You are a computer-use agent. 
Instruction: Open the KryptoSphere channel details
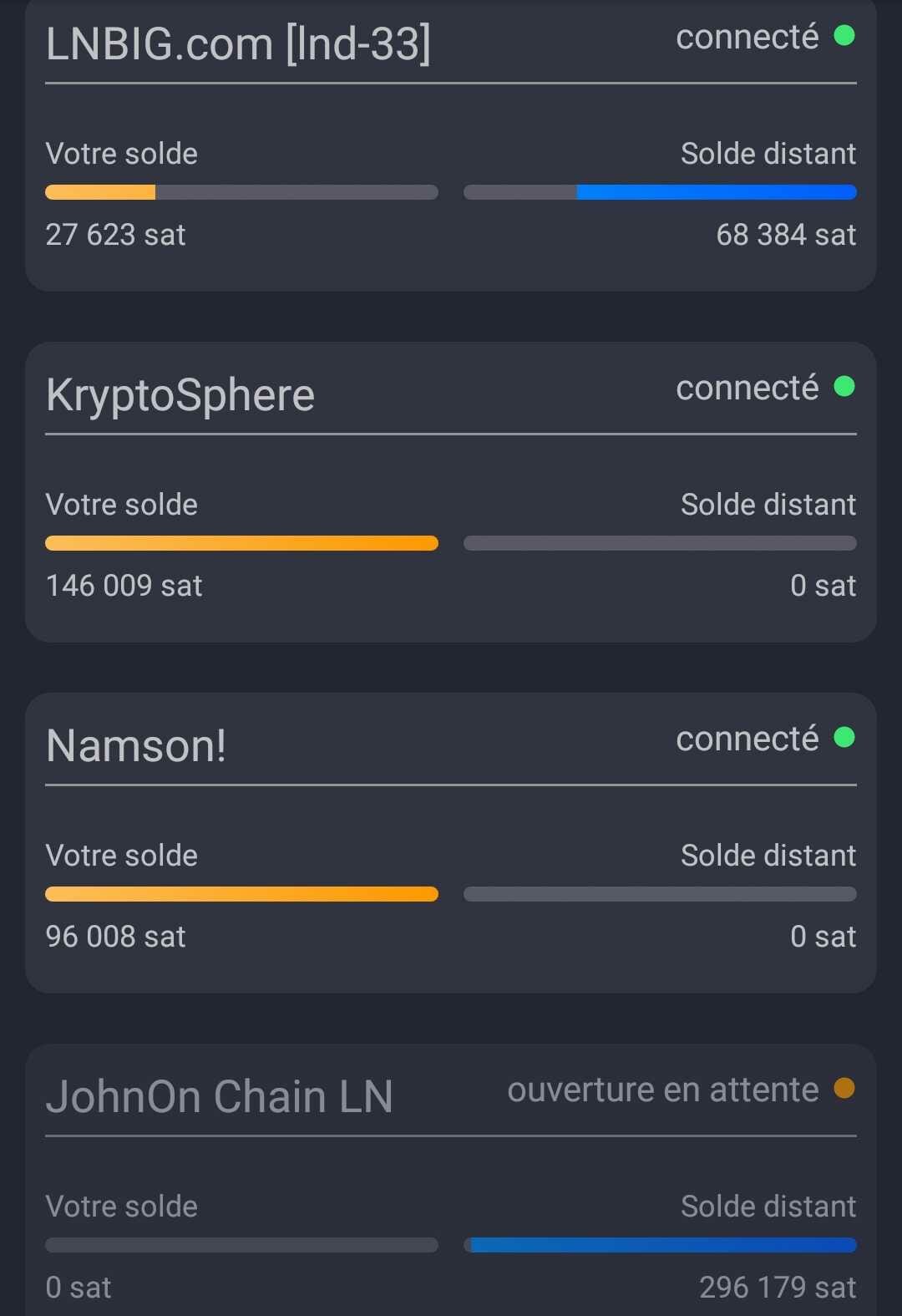[180, 395]
